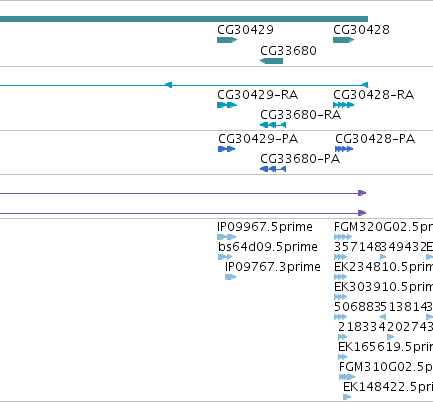Select the CG30429 gene arrow glyph
The width and height of the screenshot is (433, 402).
[x=227, y=40]
